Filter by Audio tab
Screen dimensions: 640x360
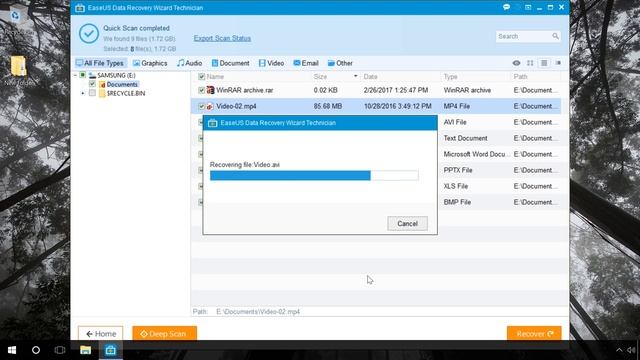click(x=189, y=63)
